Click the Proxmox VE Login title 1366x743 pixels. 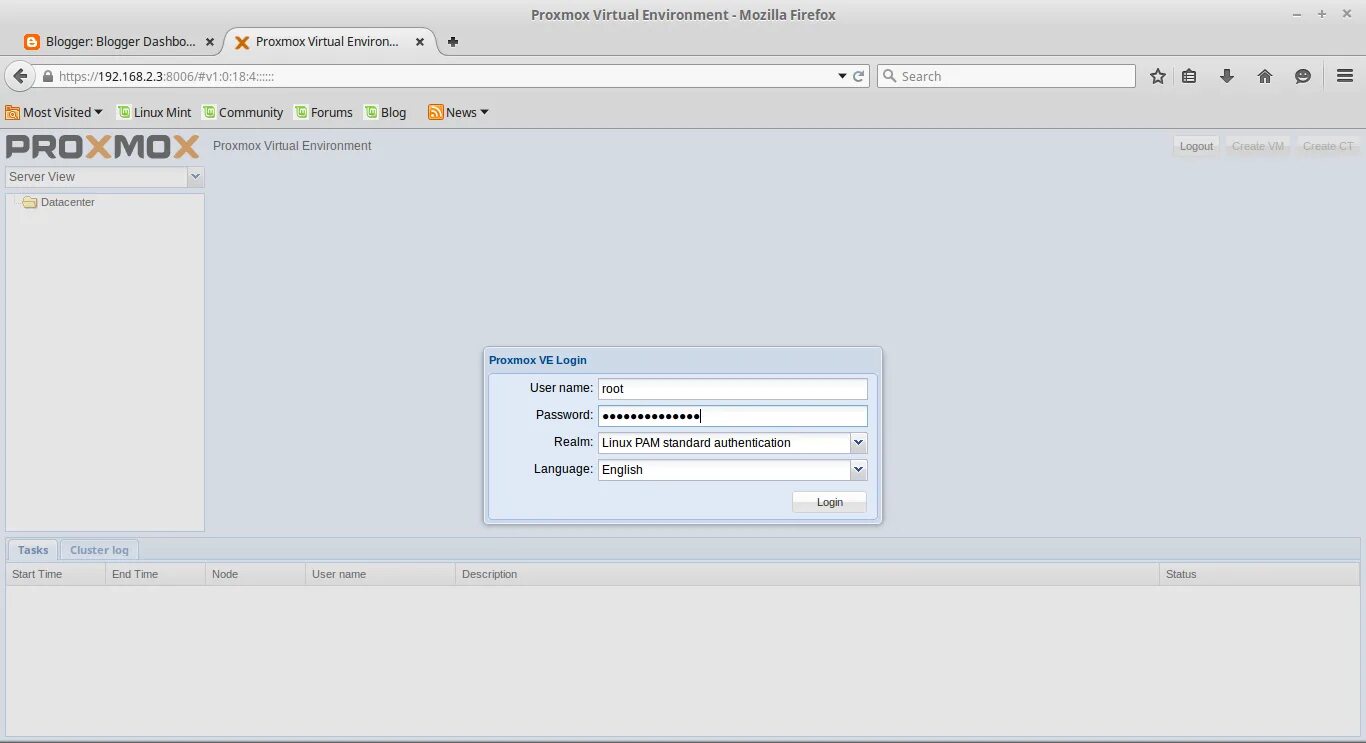[538, 360]
